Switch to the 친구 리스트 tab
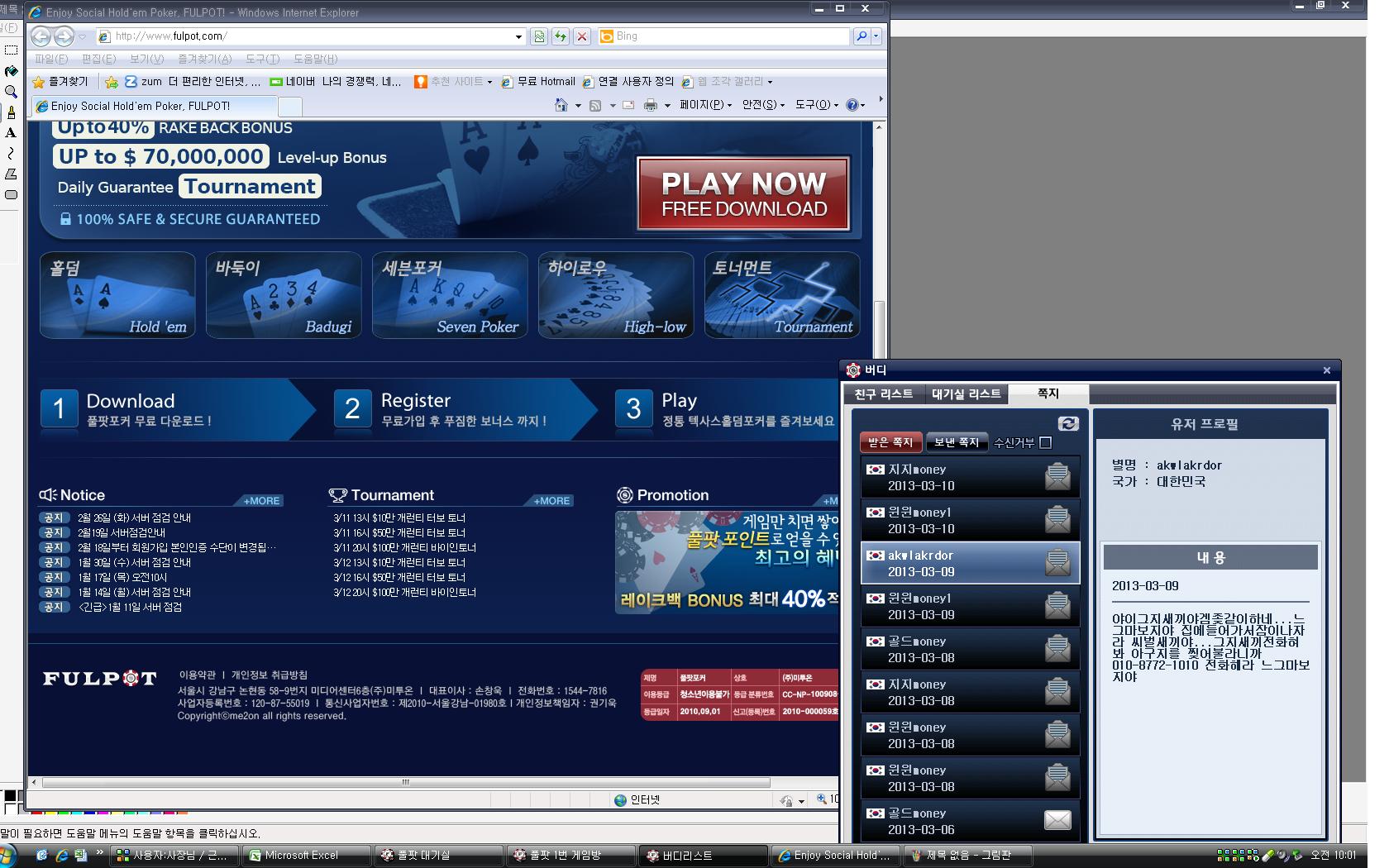Image resolution: width=1389 pixels, height=868 pixels. [884, 394]
